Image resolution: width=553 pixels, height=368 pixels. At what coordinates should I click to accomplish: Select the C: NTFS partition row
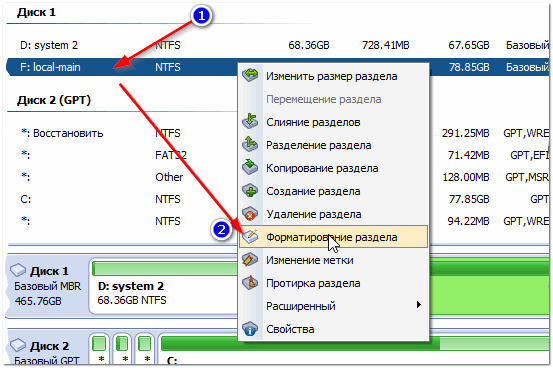tap(278, 199)
